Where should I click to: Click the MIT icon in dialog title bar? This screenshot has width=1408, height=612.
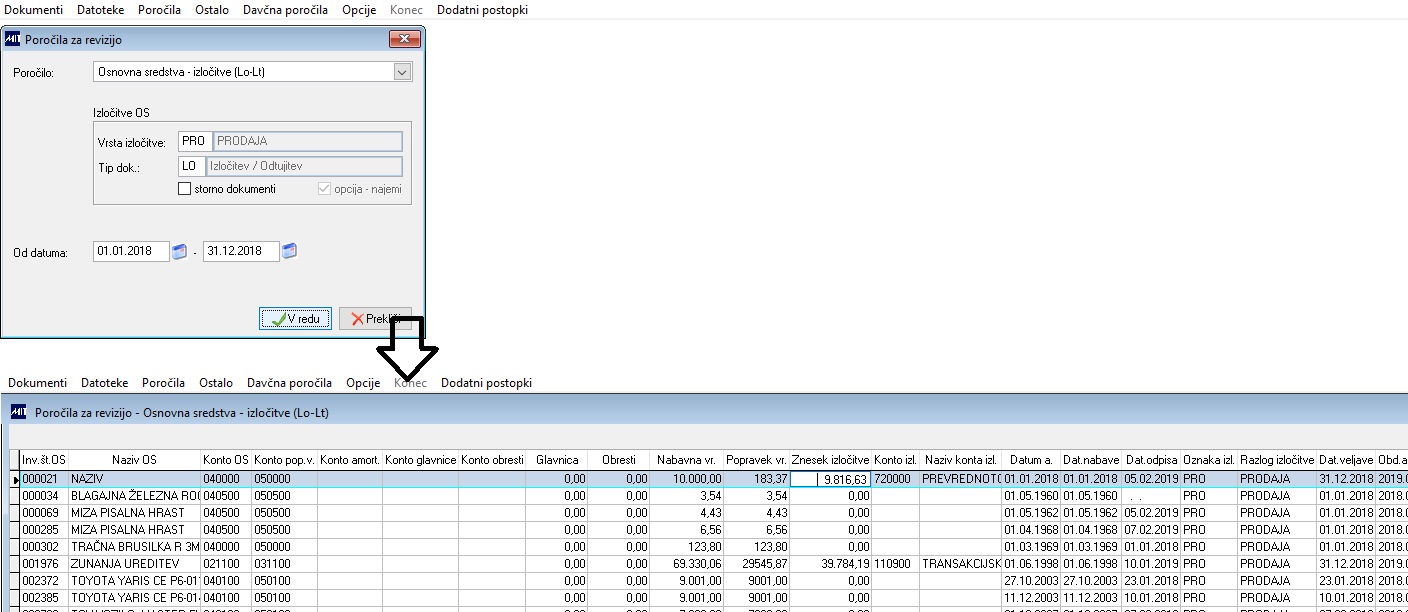coord(12,40)
